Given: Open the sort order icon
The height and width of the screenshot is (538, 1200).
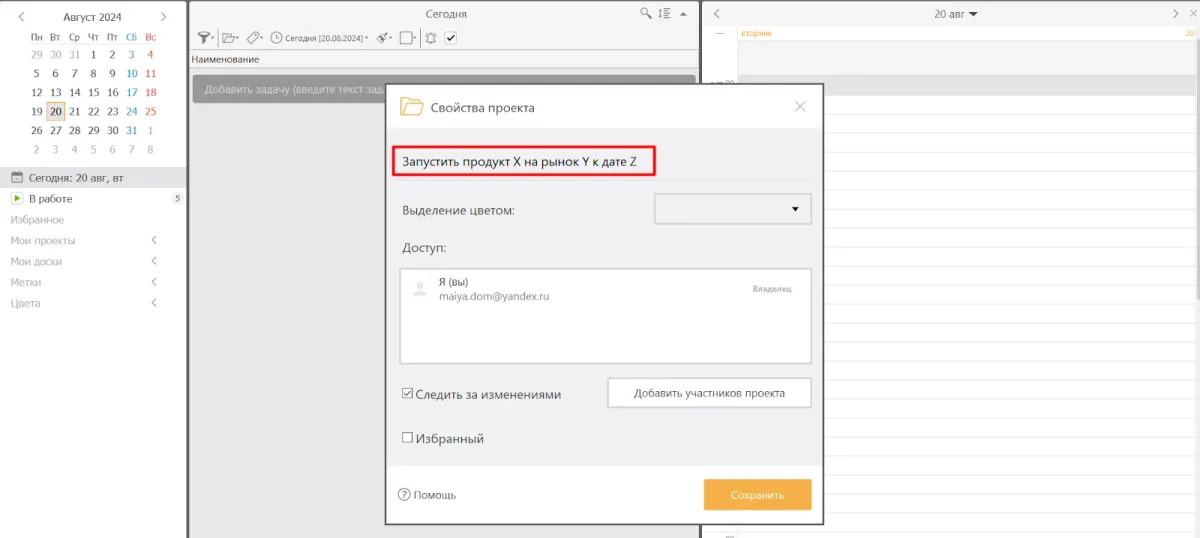Looking at the screenshot, I should point(665,14).
